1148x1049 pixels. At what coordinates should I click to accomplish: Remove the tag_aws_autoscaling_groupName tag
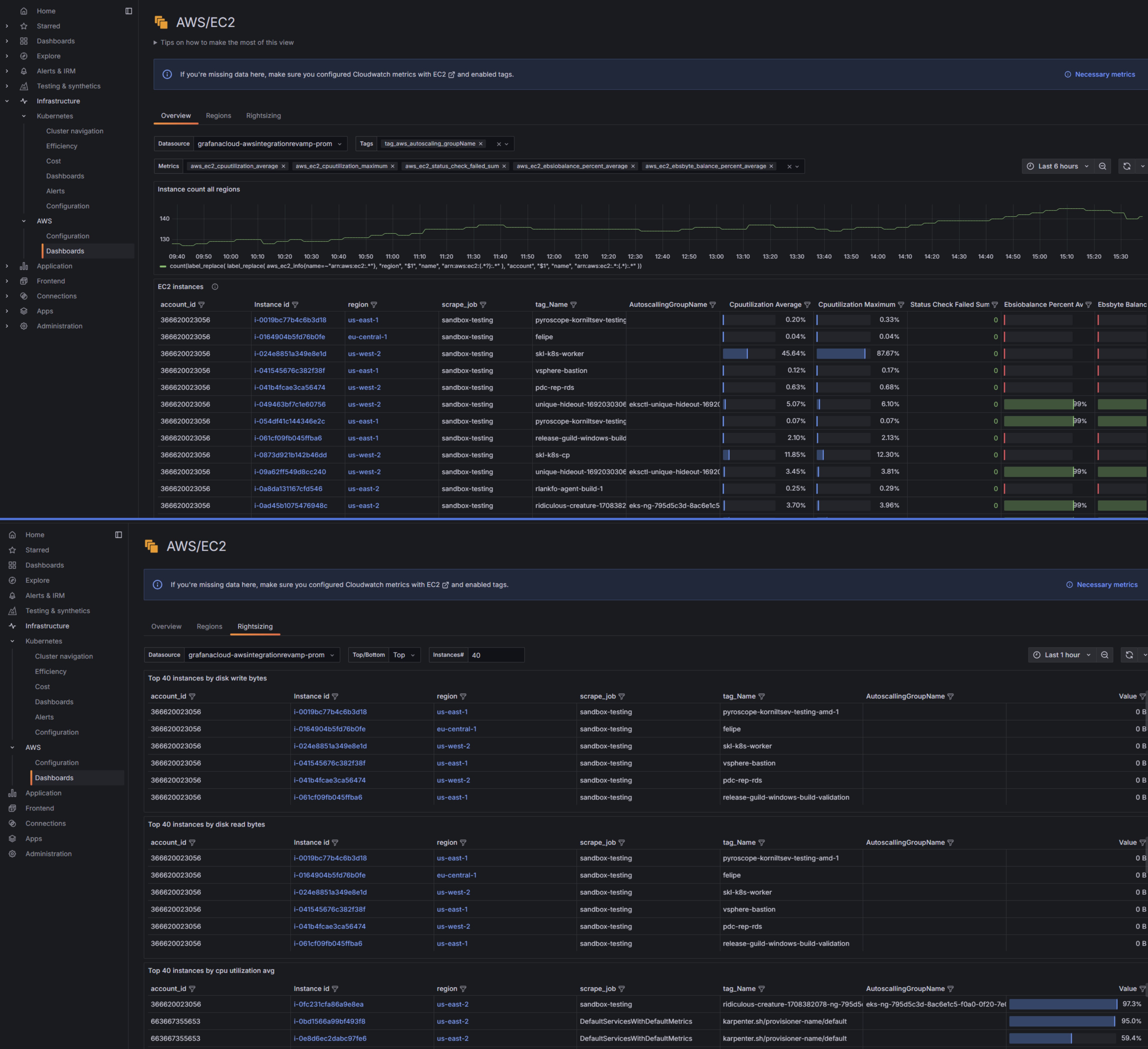point(481,144)
